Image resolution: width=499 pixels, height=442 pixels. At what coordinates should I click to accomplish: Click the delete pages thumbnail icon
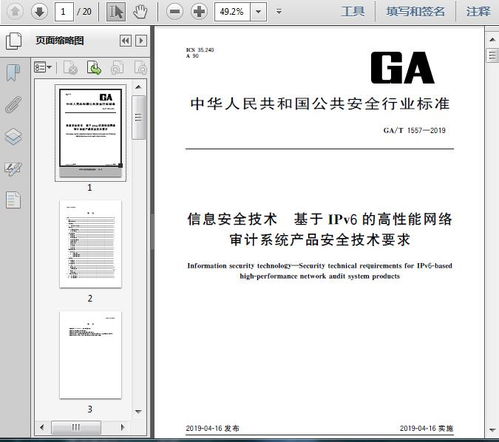70,68
